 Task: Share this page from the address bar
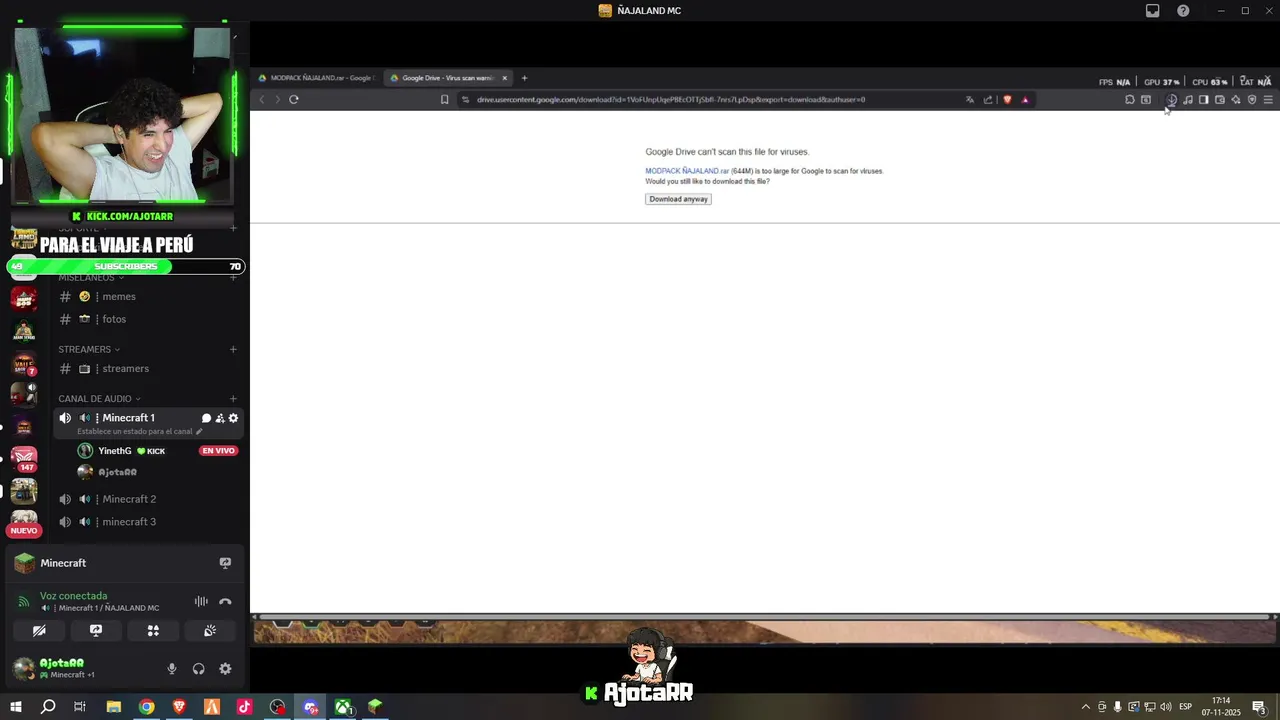pyautogui.click(x=988, y=100)
